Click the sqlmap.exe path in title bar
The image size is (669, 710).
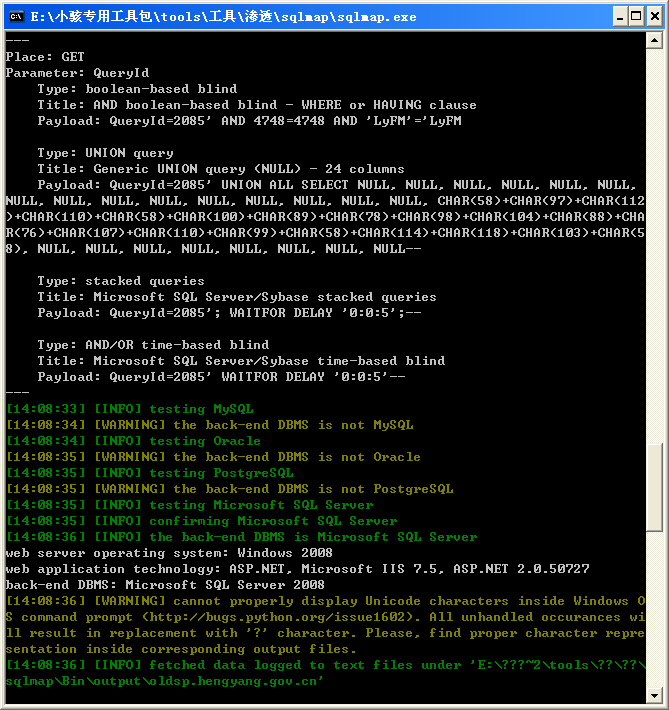click(x=223, y=17)
